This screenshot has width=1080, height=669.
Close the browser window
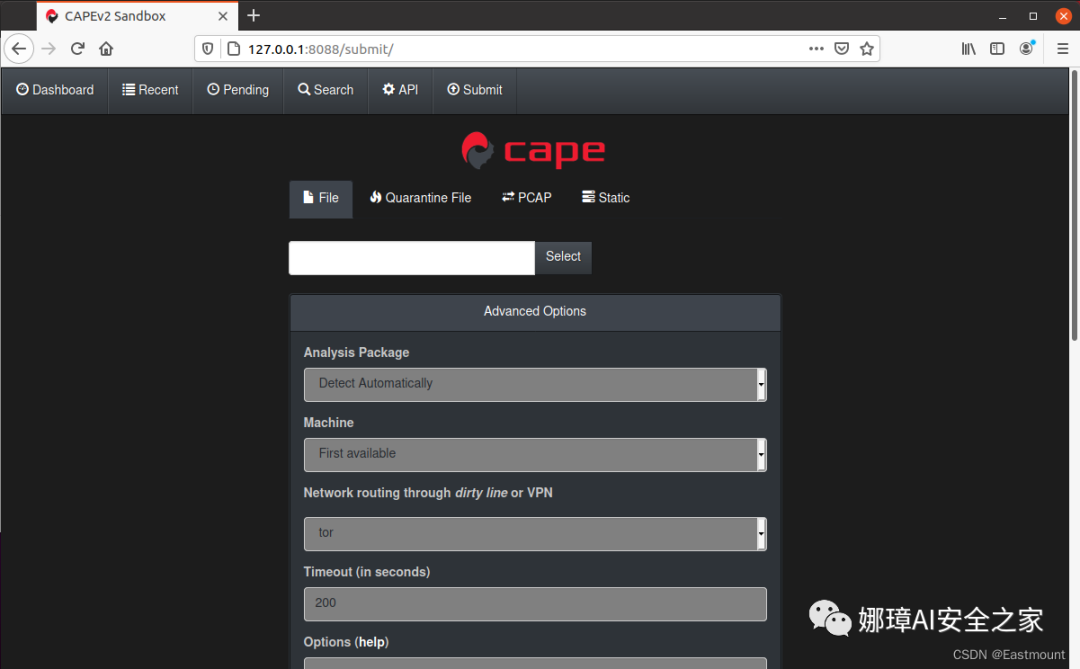coord(1063,16)
